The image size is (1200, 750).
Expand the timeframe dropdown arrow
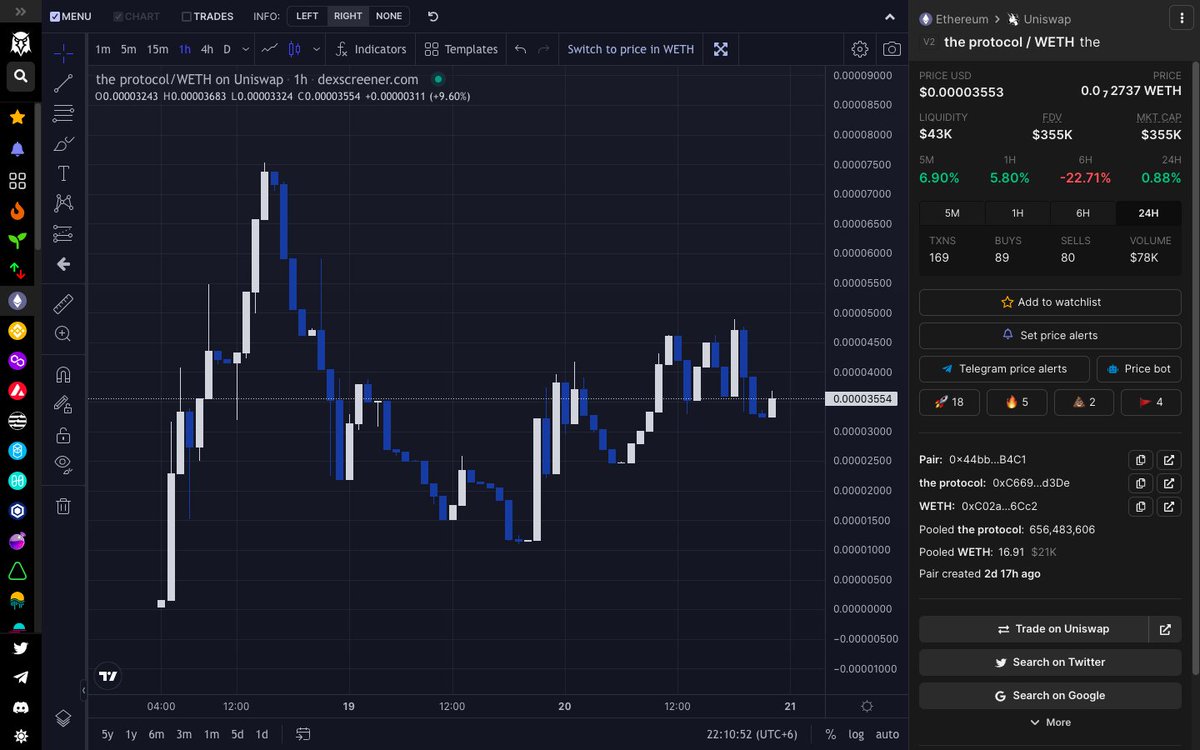[246, 49]
